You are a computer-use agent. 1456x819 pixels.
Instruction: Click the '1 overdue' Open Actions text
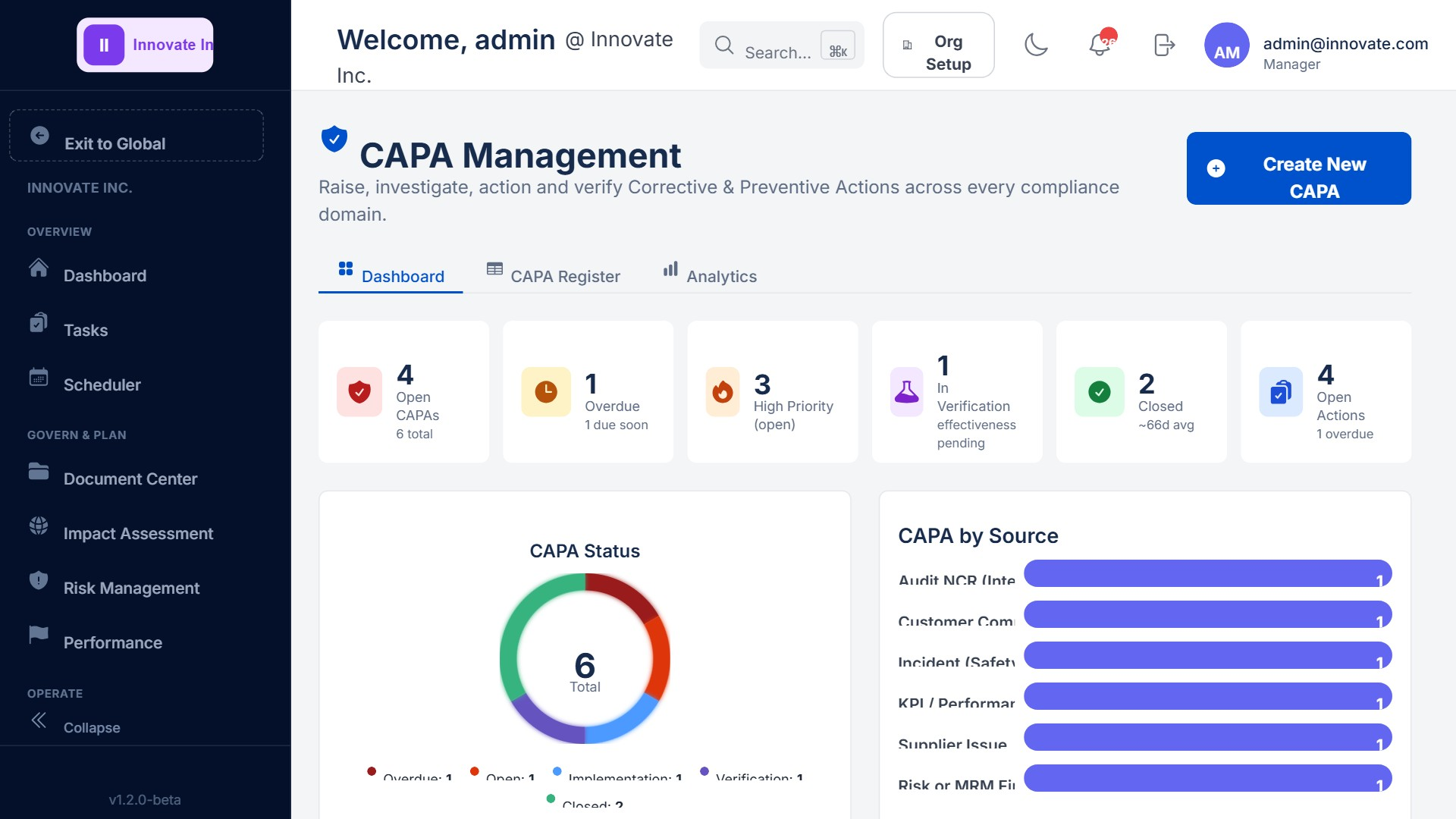tap(1345, 434)
